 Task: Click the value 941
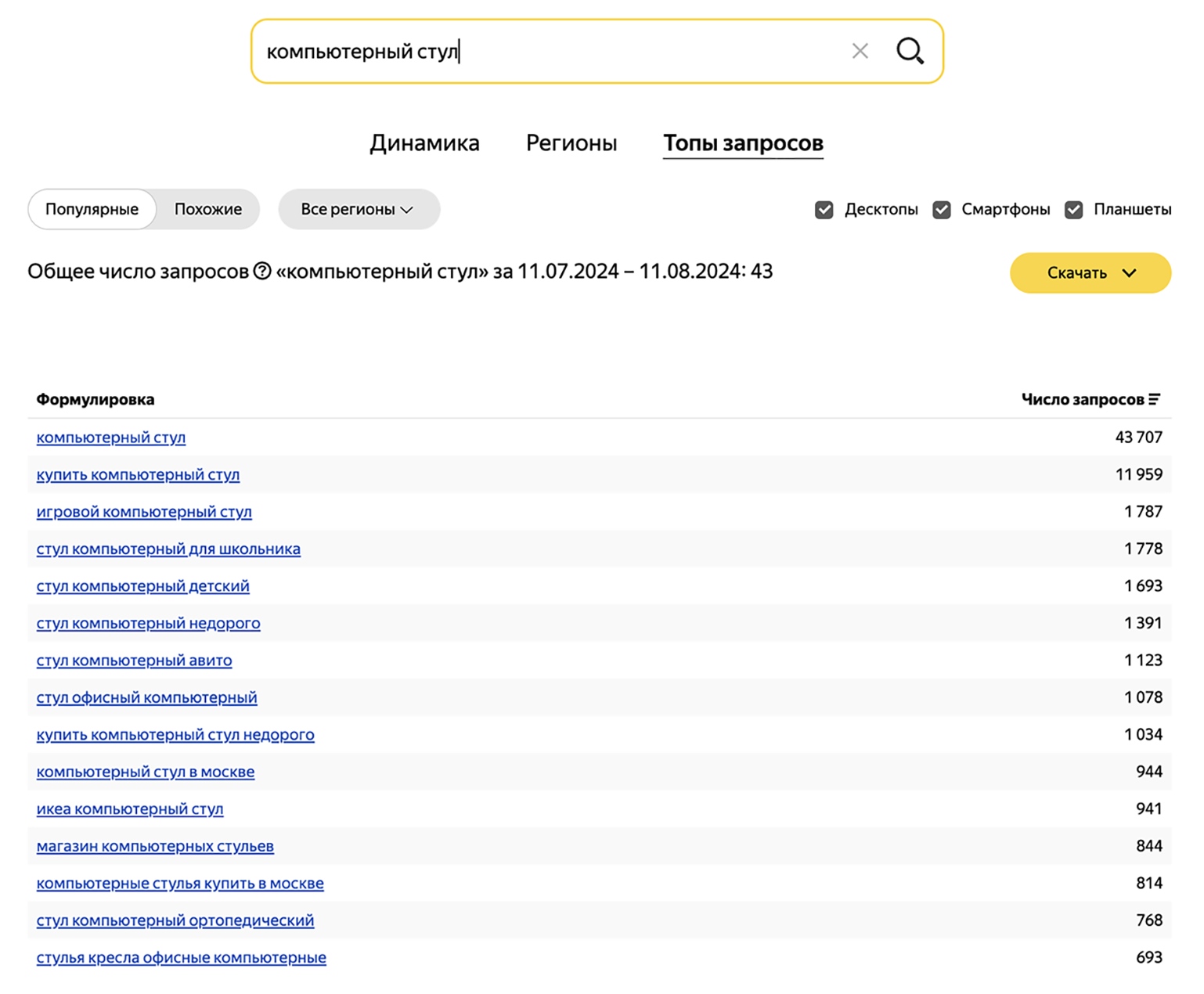point(1149,809)
